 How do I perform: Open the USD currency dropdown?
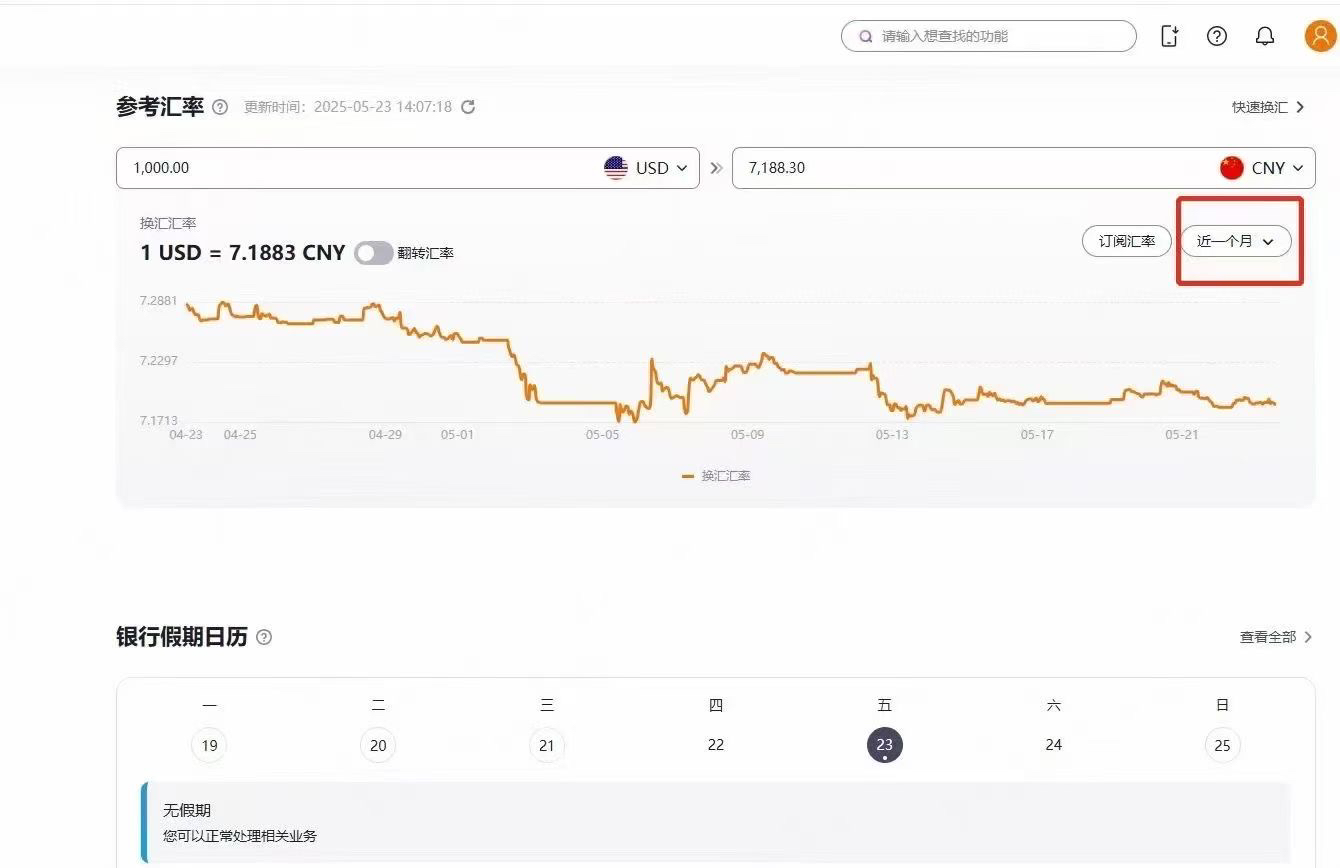pyautogui.click(x=648, y=168)
